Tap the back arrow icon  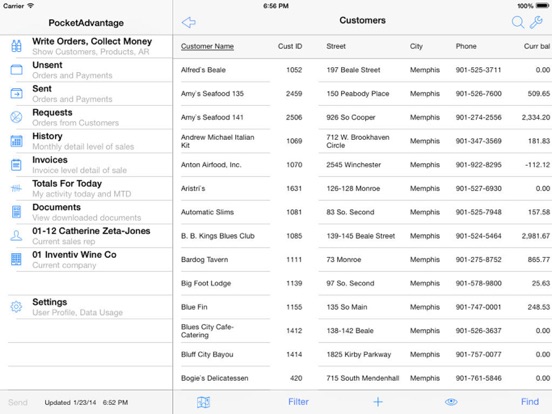(x=189, y=23)
